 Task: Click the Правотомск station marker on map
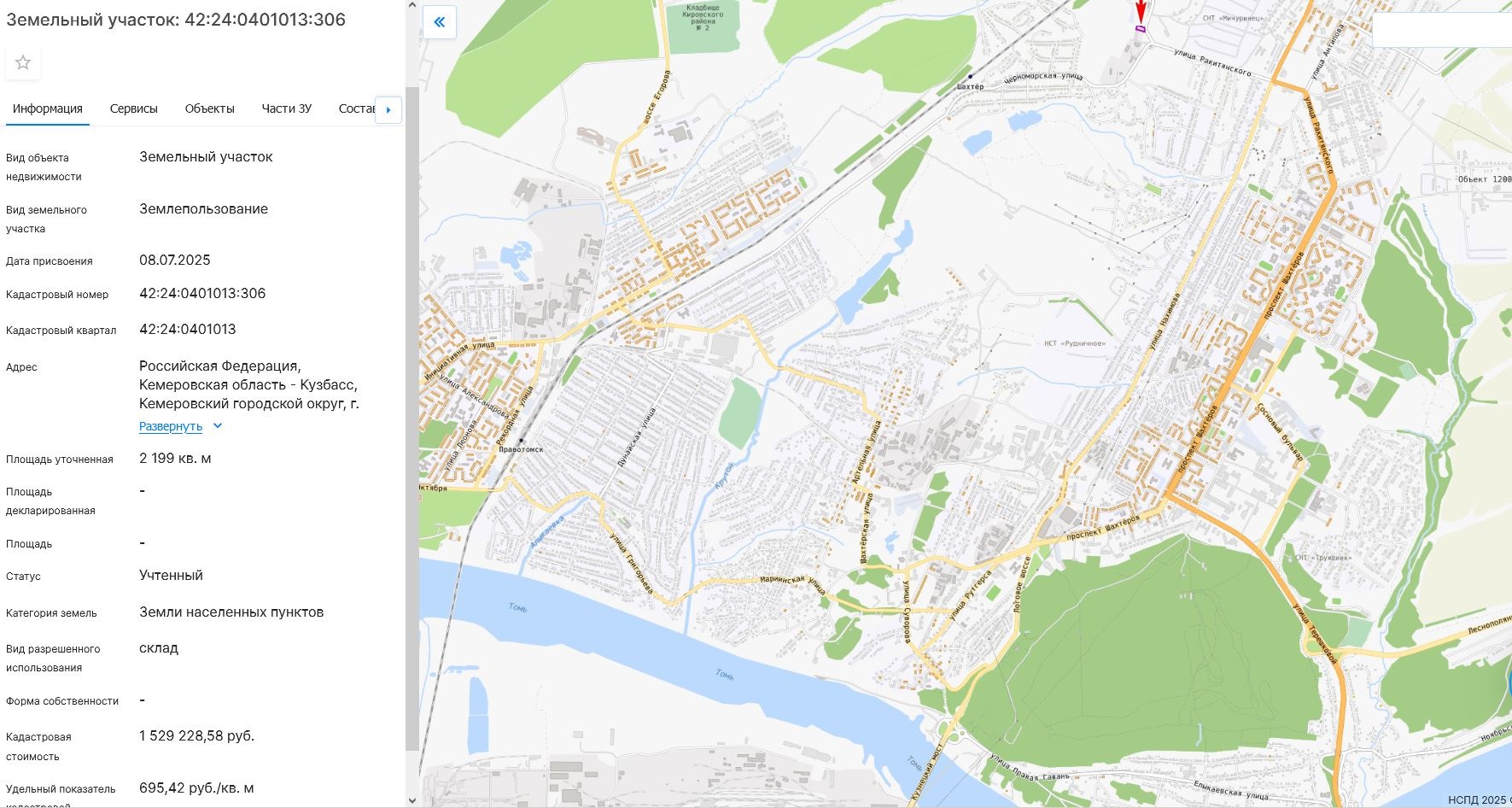[x=521, y=441]
